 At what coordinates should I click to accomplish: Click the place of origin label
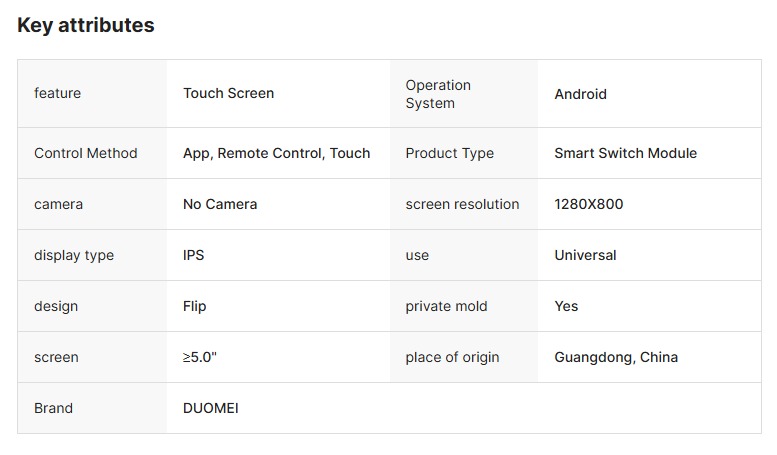point(452,357)
